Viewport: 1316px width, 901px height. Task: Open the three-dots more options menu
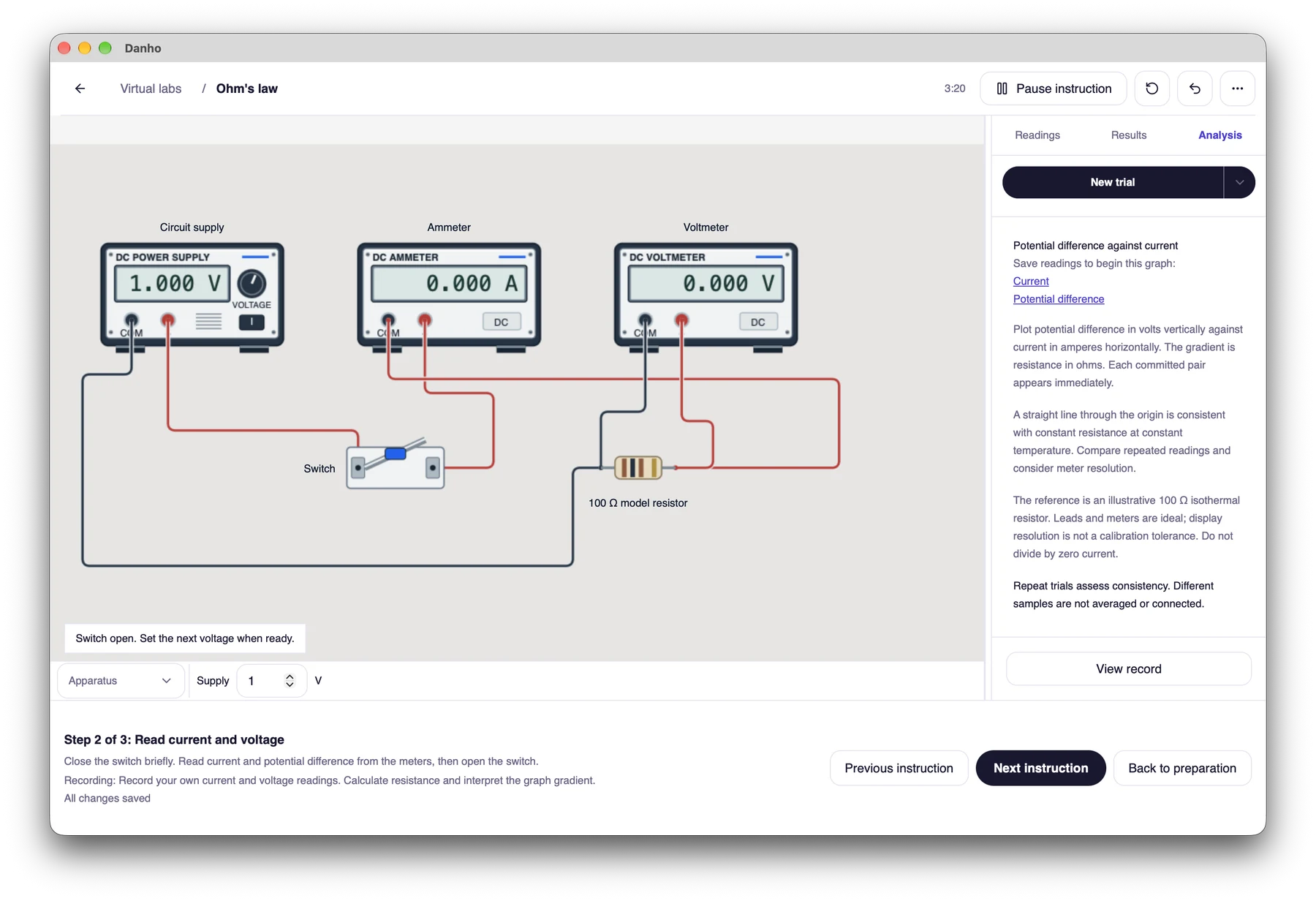tap(1237, 88)
